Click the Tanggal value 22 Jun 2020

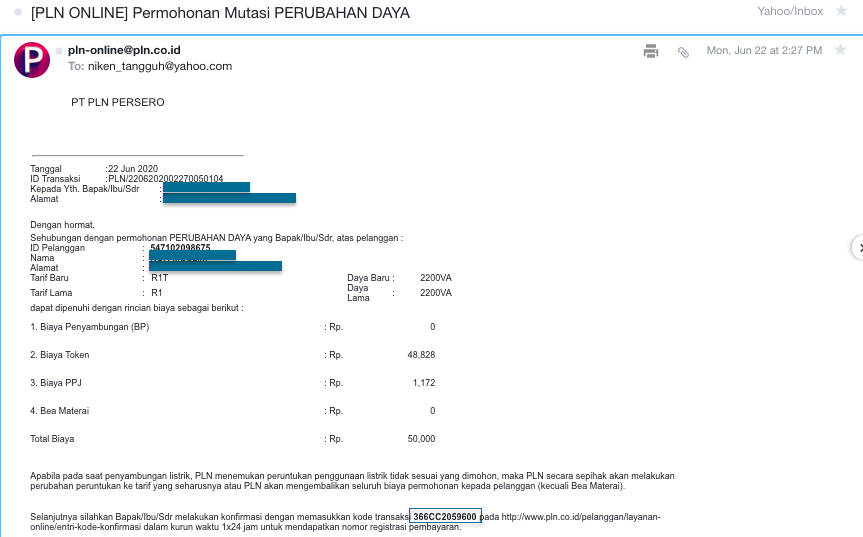[133, 169]
